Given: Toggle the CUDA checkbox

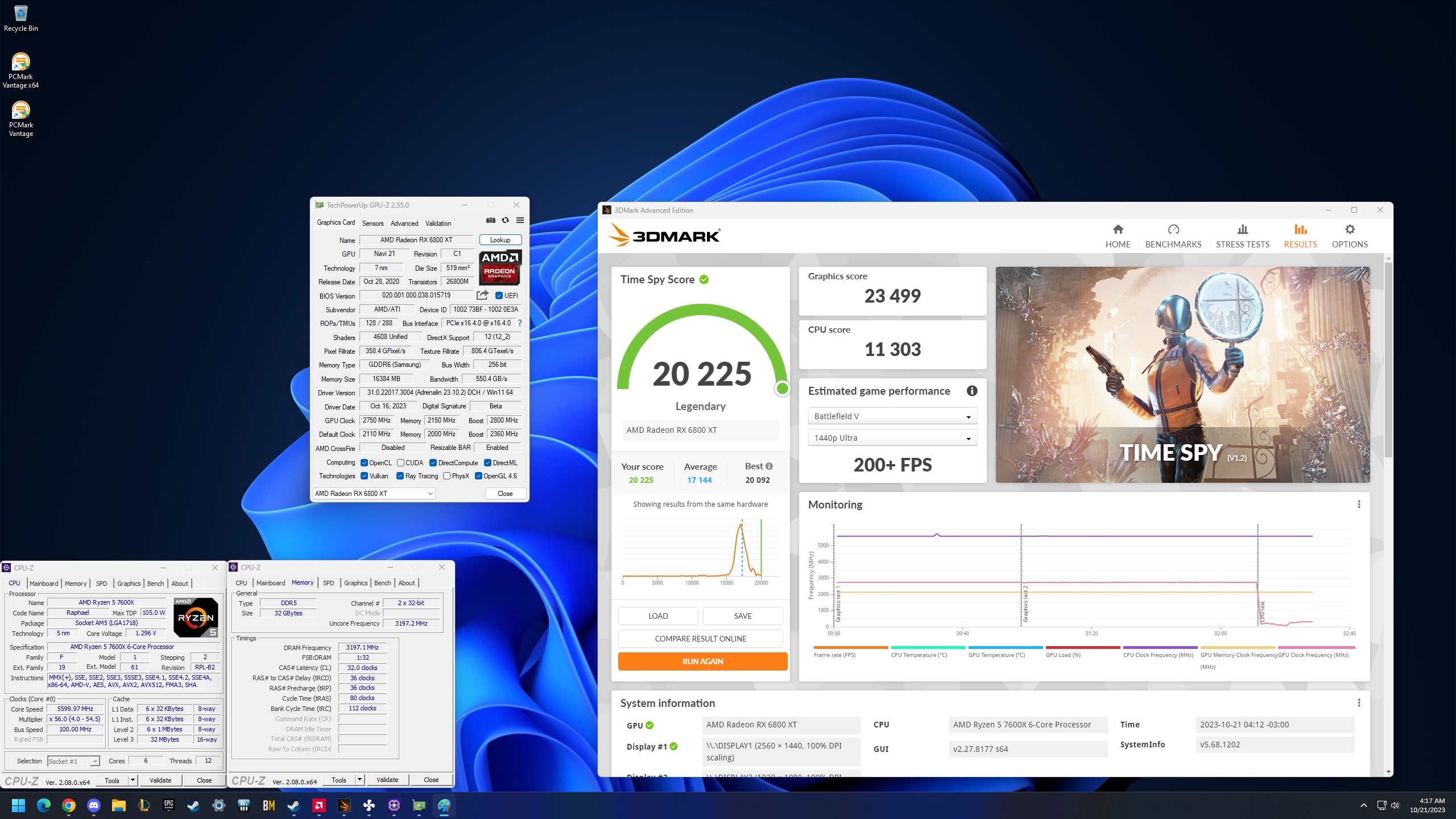Looking at the screenshot, I should [x=400, y=463].
